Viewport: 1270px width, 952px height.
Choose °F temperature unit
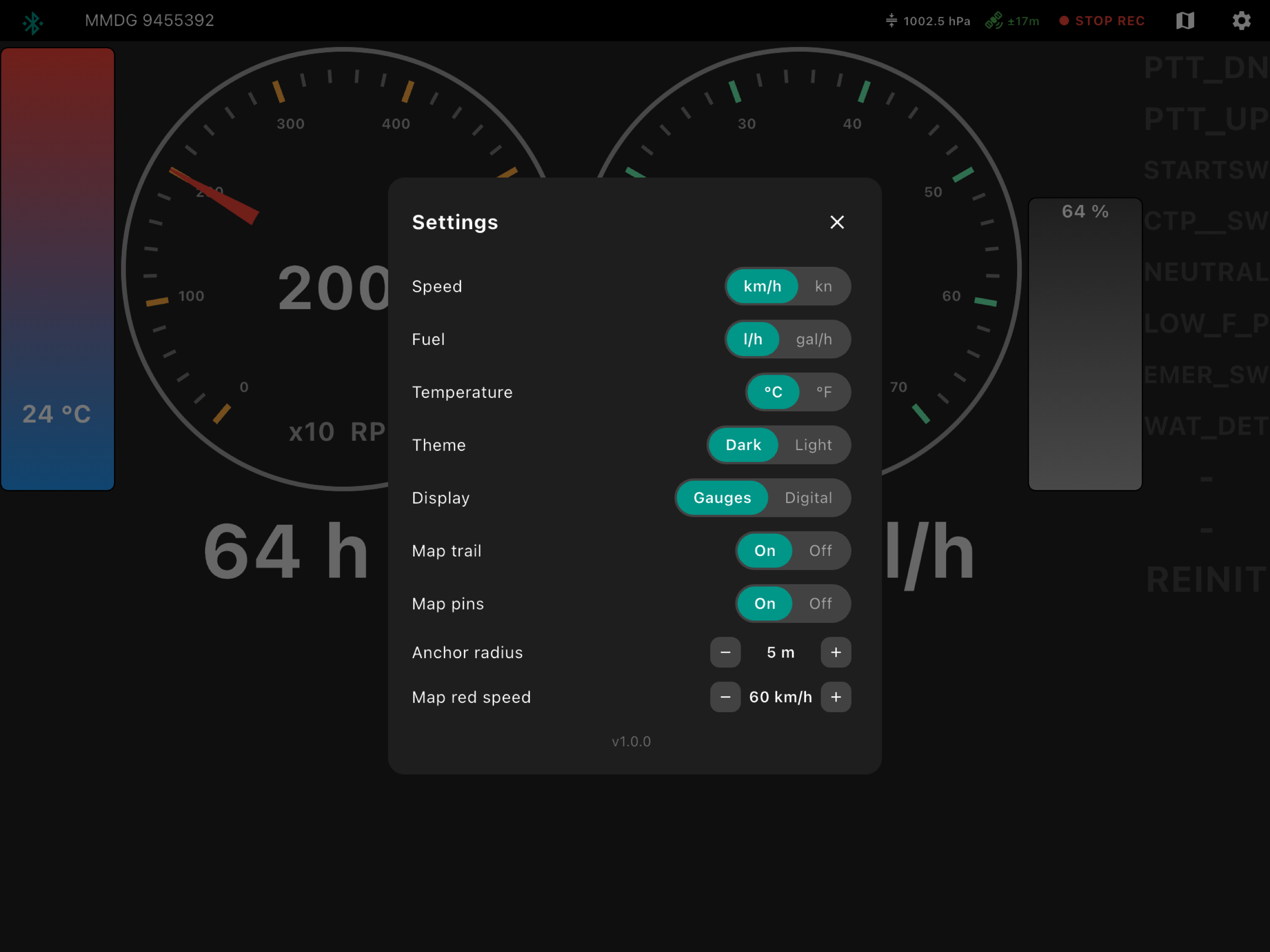pyautogui.click(x=824, y=392)
